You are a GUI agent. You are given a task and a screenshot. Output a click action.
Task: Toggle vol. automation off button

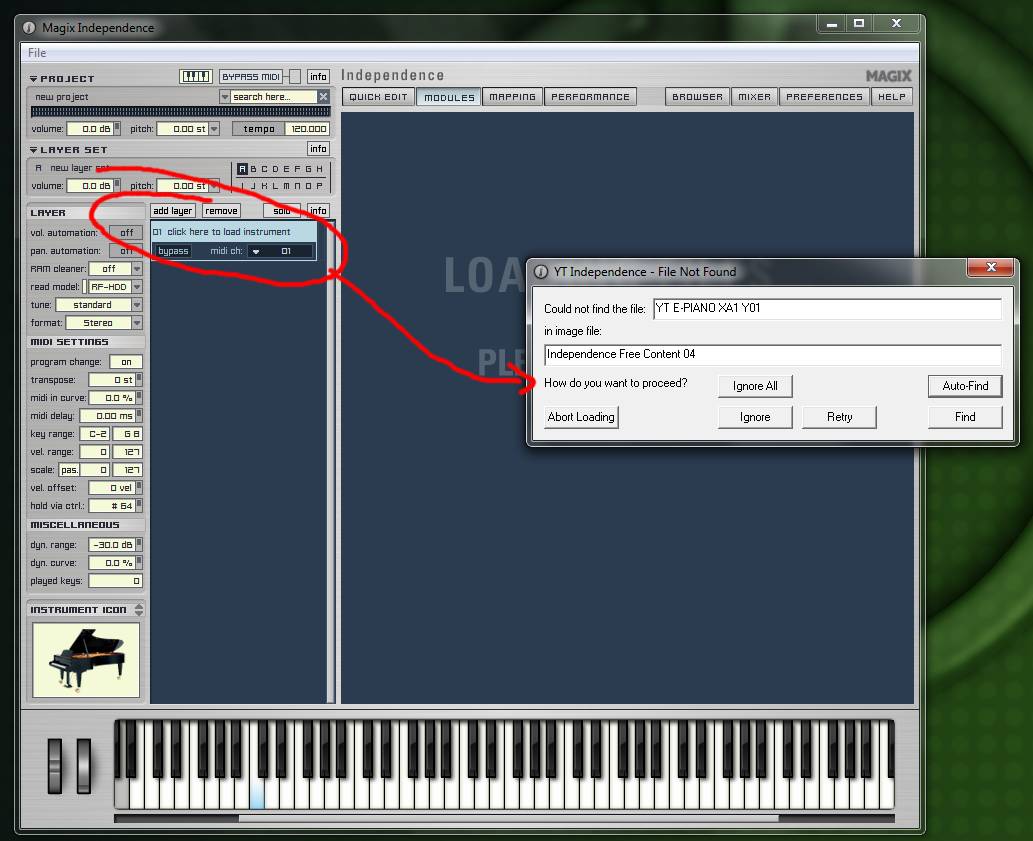click(126, 232)
